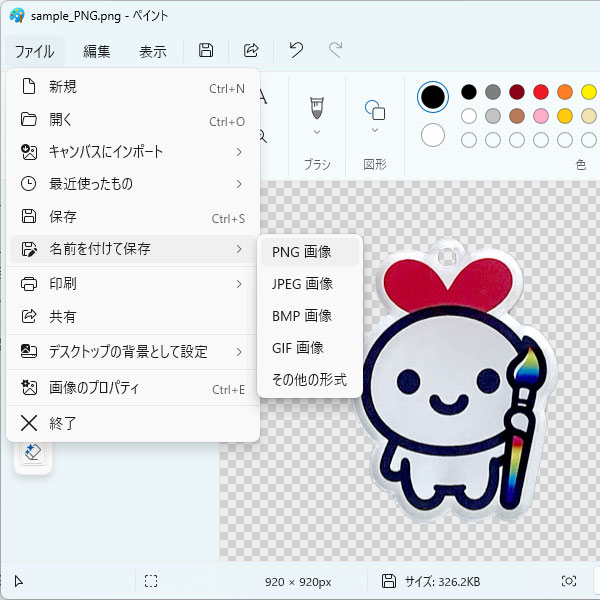
Task: Click the サイズ: 326.2KB status text
Action: coord(442,582)
